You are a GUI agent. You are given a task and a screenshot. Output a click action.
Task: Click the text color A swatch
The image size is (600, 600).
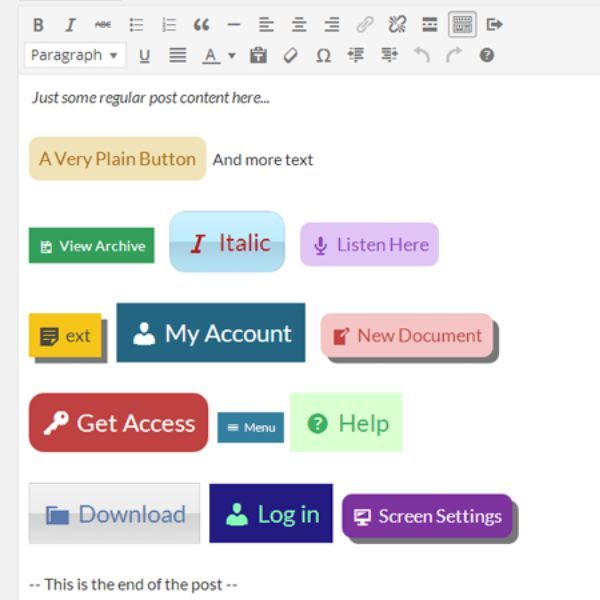(x=211, y=56)
